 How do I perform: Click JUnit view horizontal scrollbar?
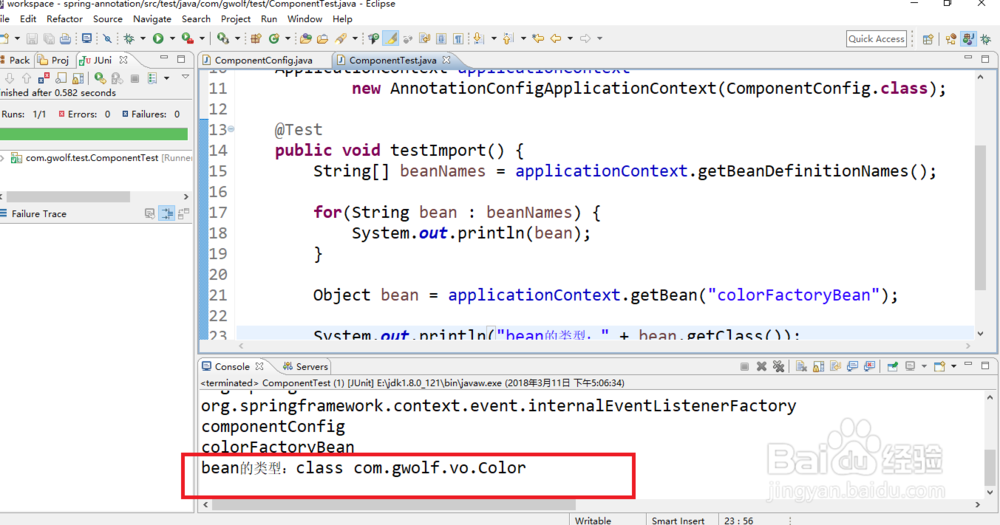(68, 196)
